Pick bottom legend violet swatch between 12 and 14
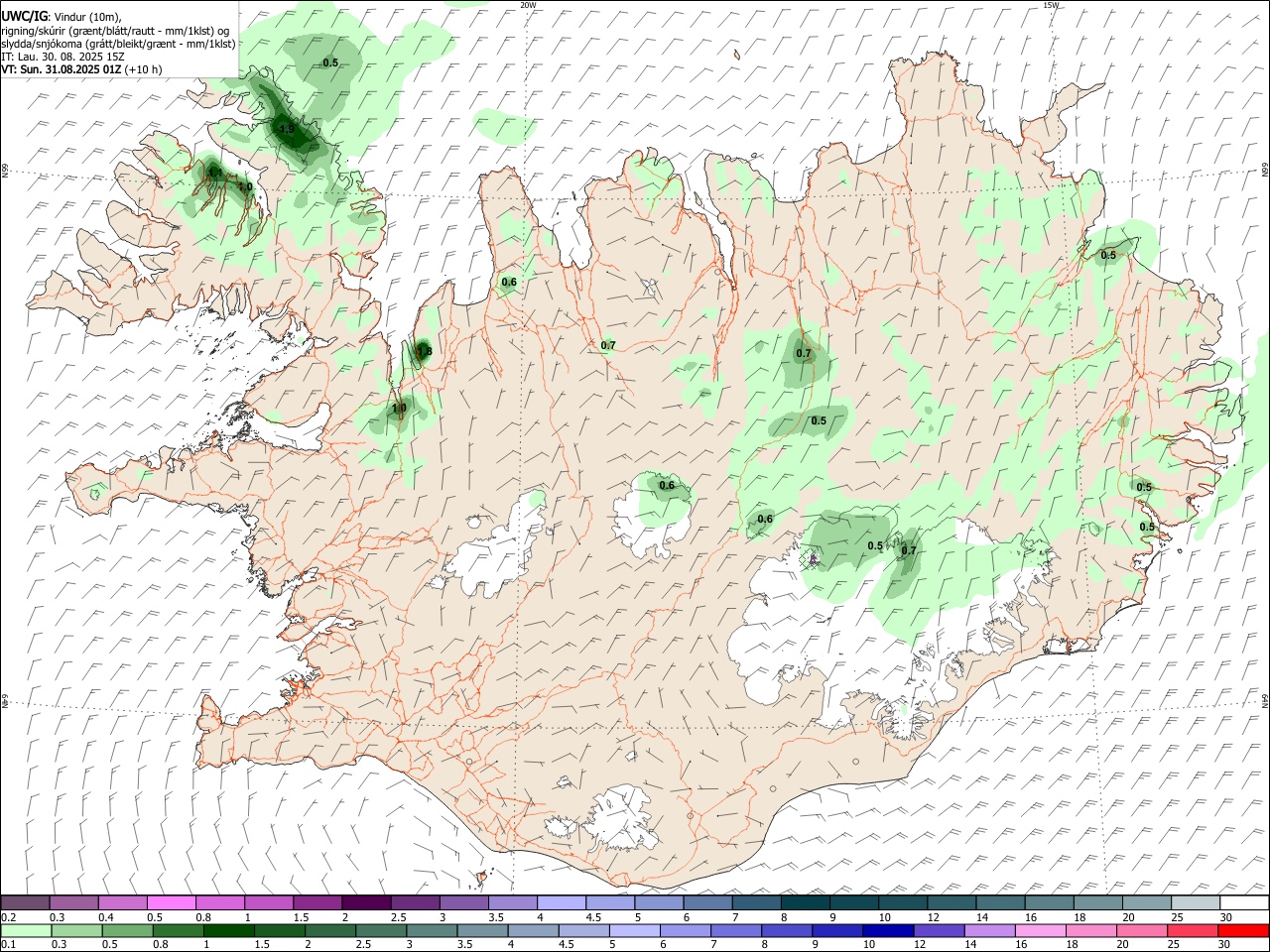Viewport: 1270px width, 952px height. pyautogui.click(x=939, y=930)
